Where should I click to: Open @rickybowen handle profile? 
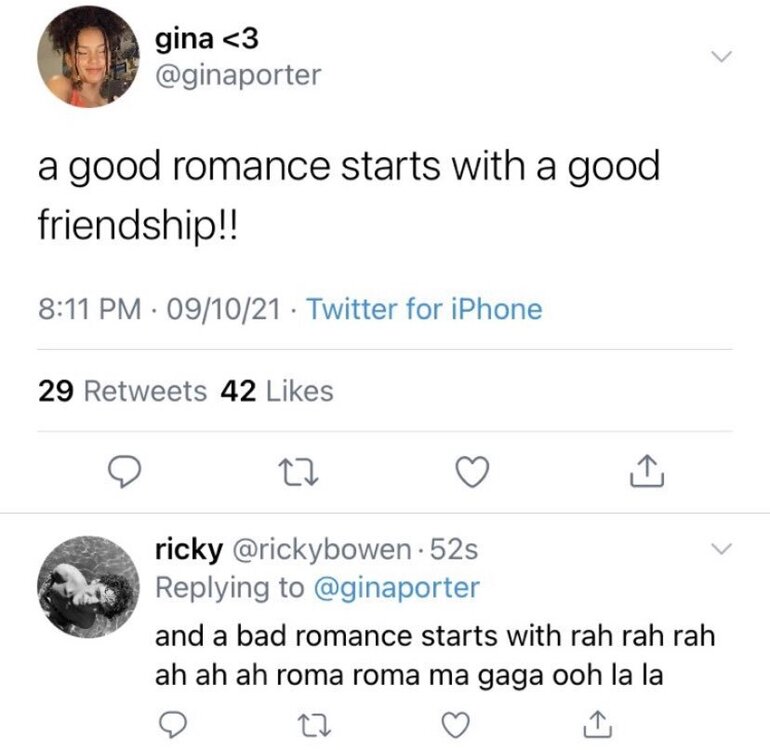(319, 550)
